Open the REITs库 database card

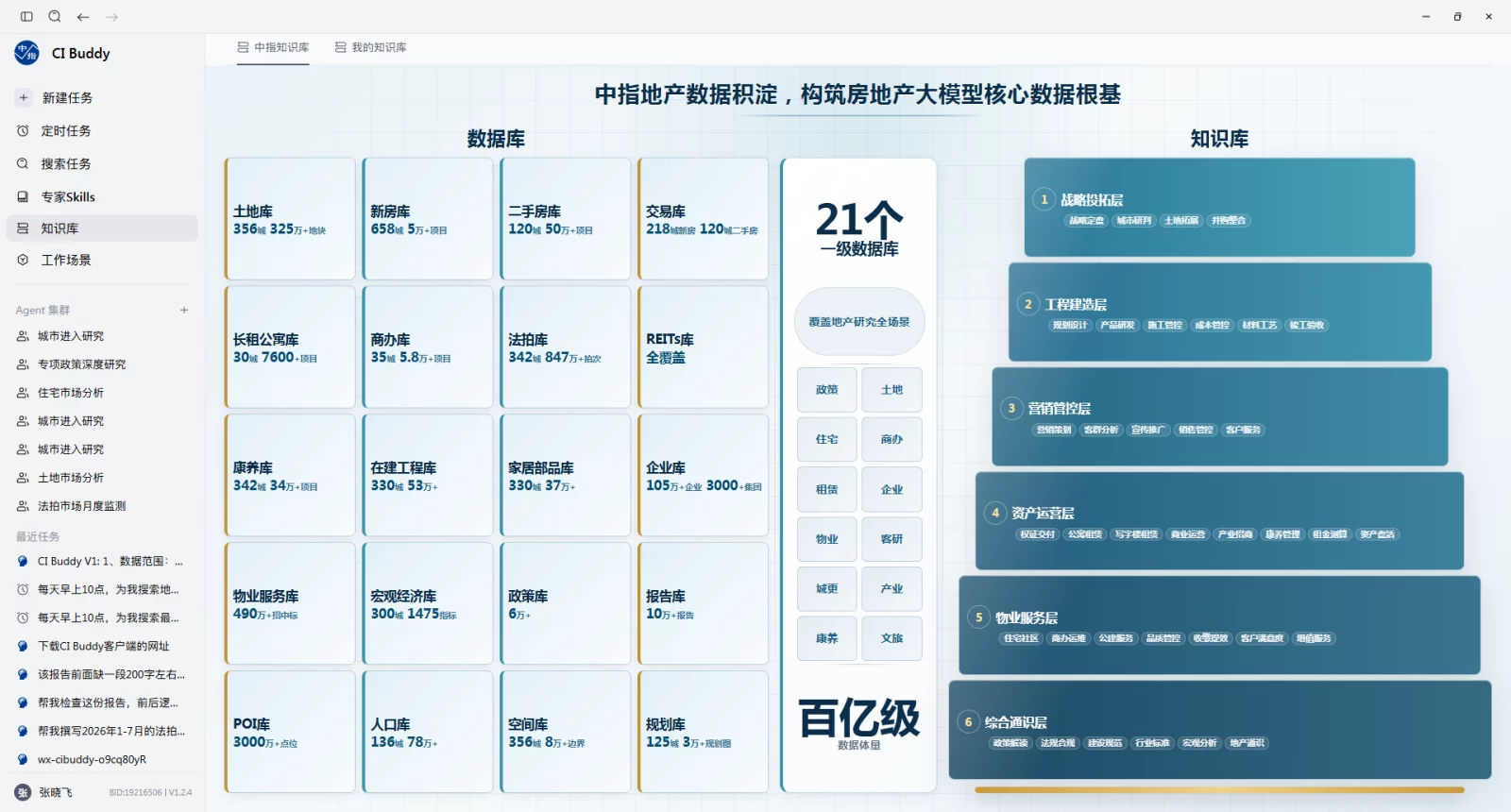tap(704, 347)
